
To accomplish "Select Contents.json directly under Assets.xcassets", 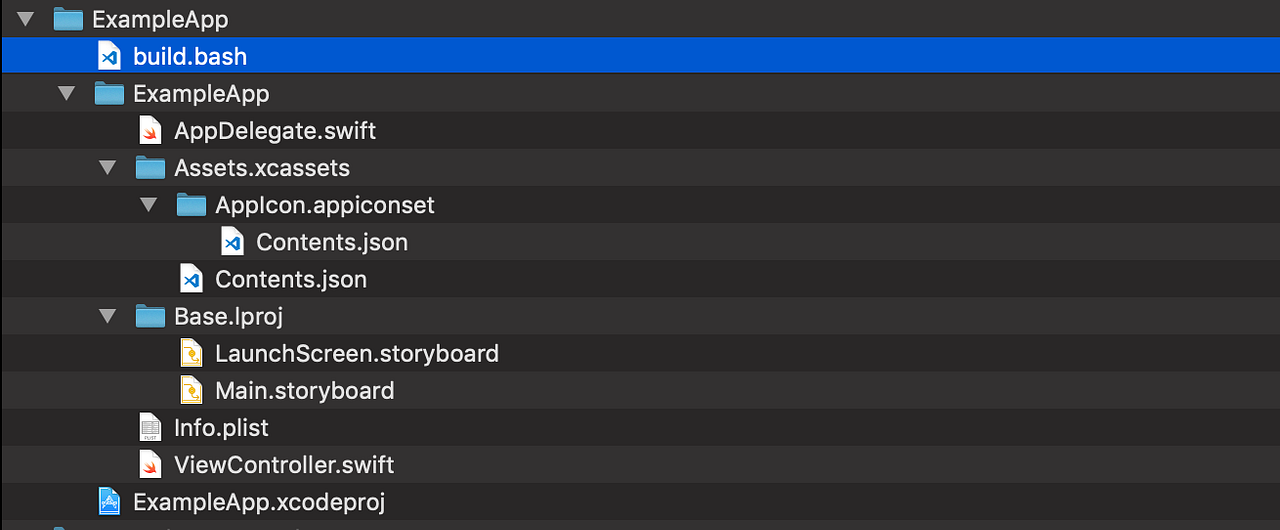I will coord(291,279).
